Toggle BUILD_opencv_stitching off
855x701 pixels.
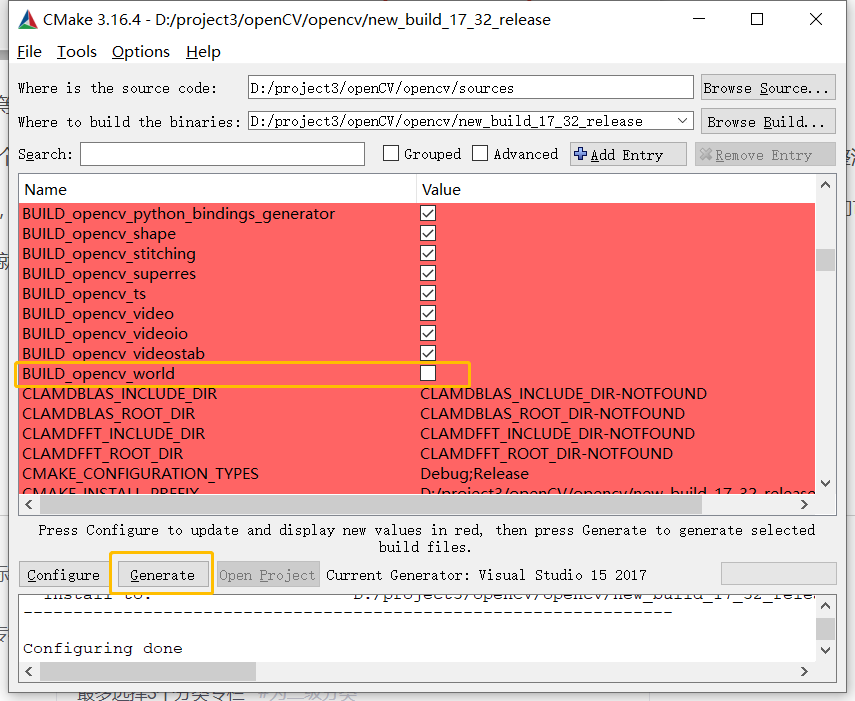click(427, 253)
